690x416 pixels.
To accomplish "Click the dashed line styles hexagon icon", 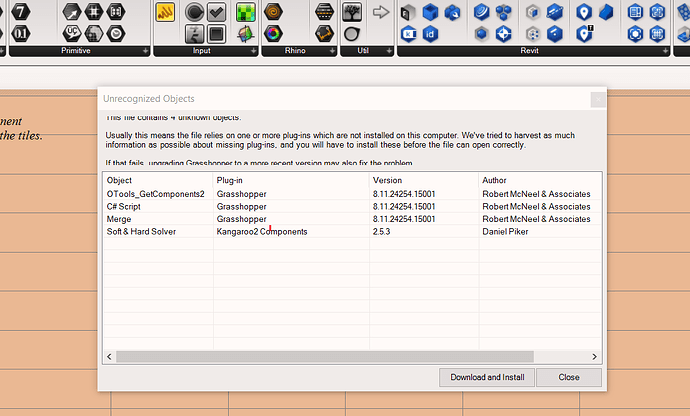I will [324, 12].
